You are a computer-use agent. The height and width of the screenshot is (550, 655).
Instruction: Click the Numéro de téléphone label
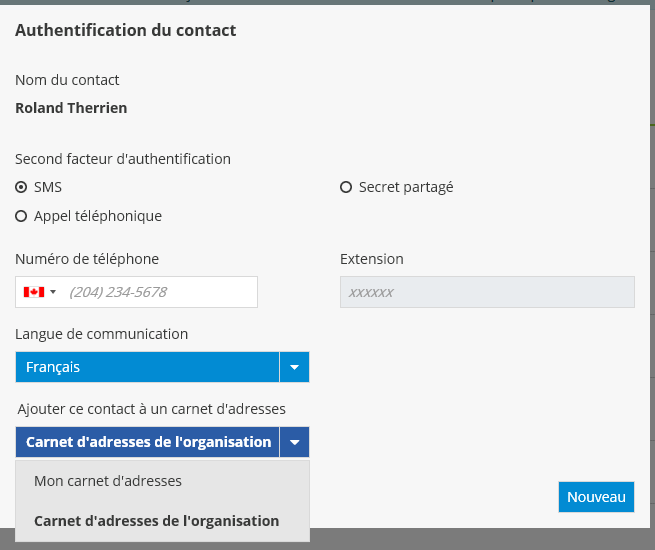pos(87,259)
